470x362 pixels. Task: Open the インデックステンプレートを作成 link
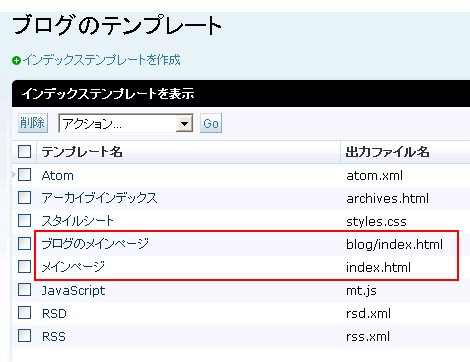point(102,60)
